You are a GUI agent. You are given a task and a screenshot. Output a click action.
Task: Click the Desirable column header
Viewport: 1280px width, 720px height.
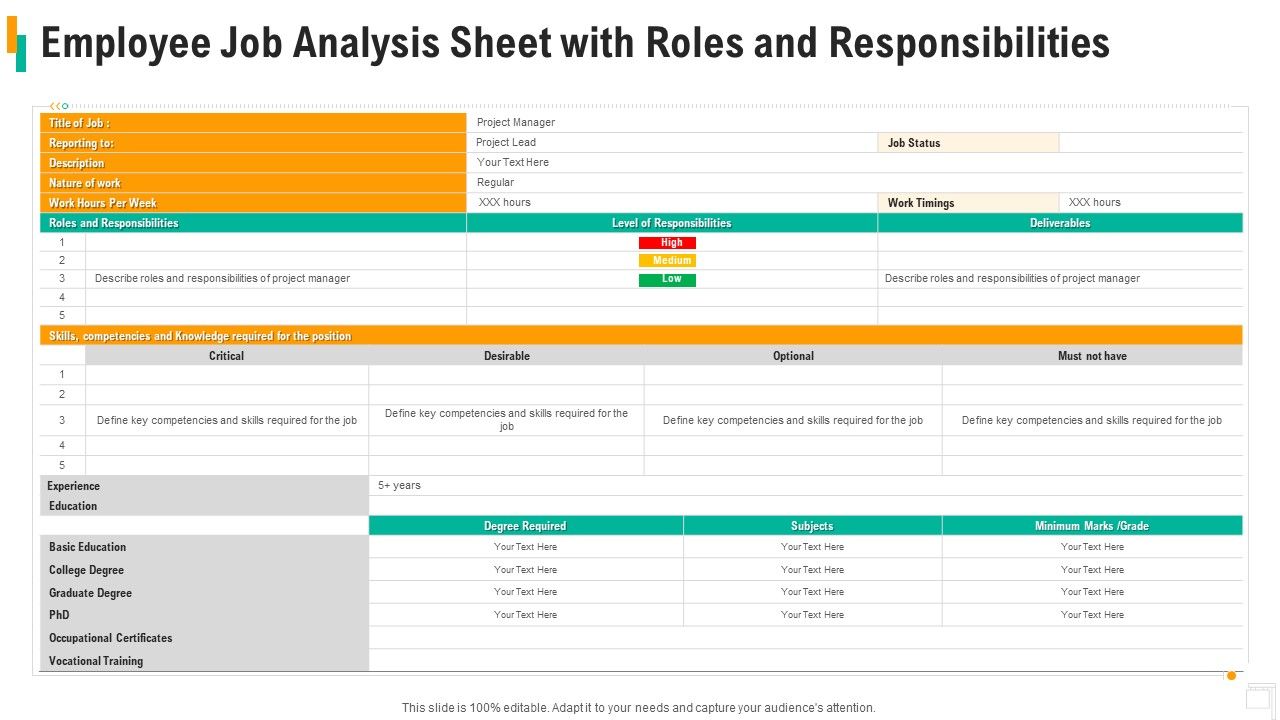point(507,356)
